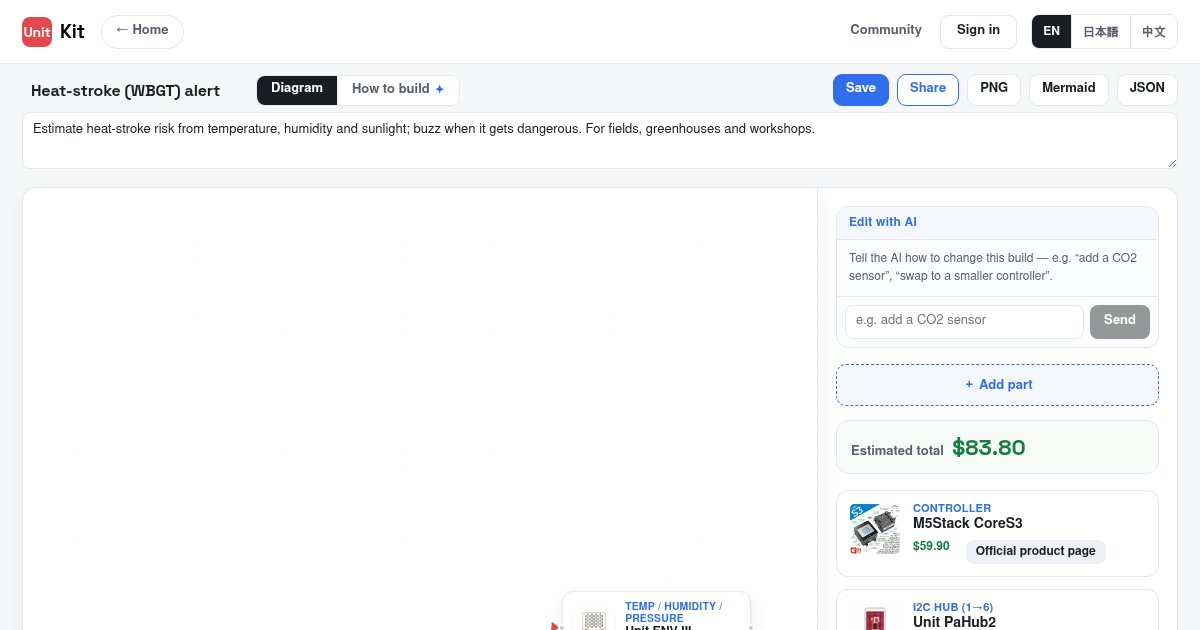
Task: Open the Community link
Action: tap(886, 30)
